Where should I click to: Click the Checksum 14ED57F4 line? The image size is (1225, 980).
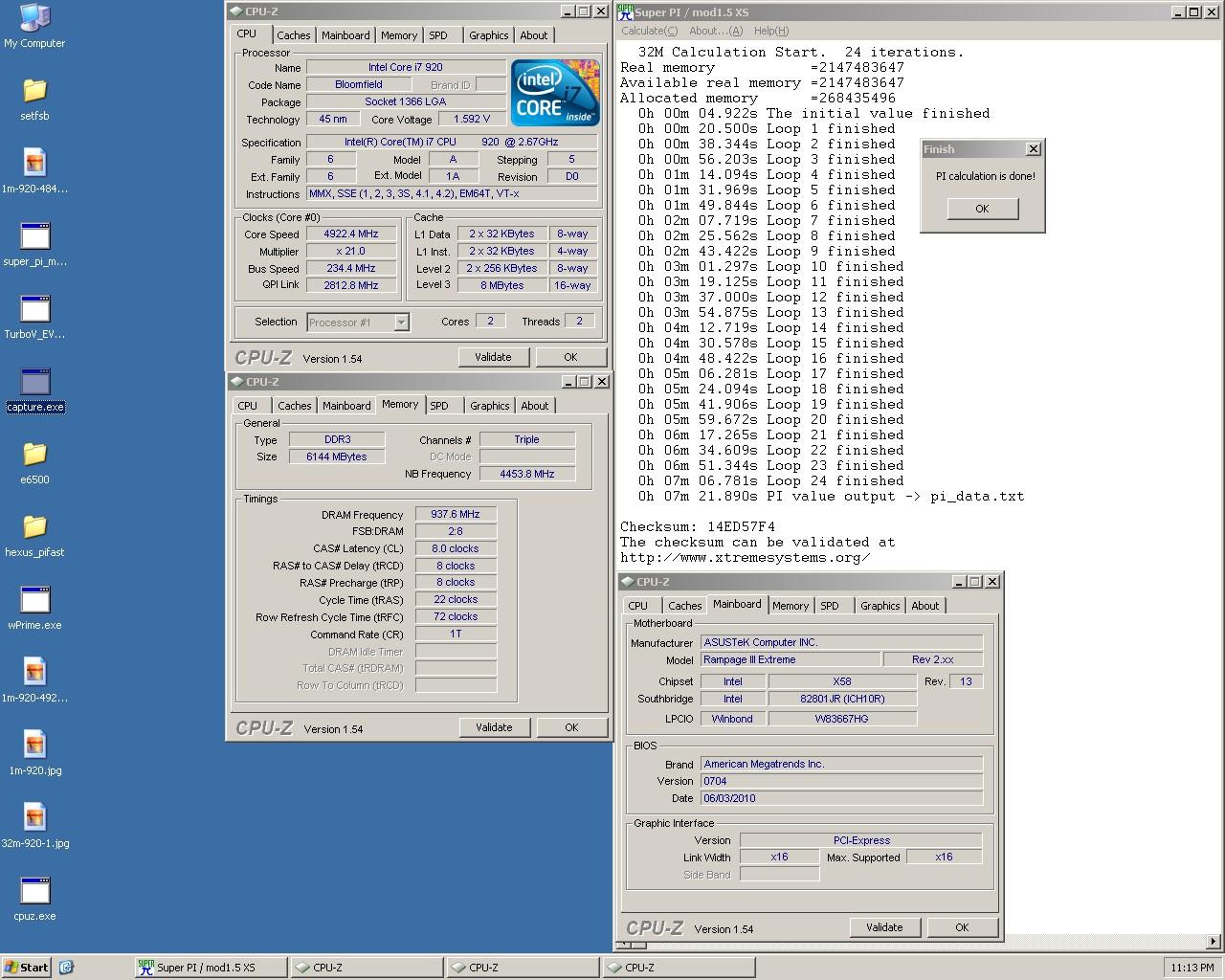pyautogui.click(x=698, y=527)
